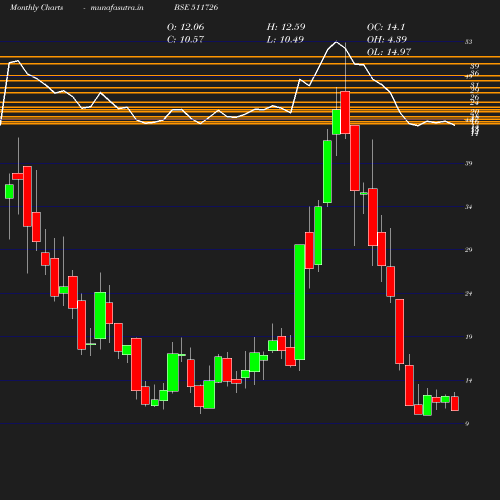
Task: Click the '29' price axis label on blue gridline
Action: (468, 250)
